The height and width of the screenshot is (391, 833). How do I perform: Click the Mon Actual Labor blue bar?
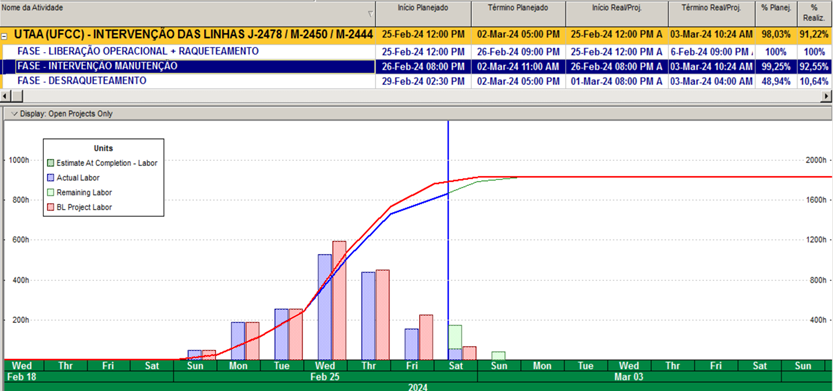pos(238,341)
